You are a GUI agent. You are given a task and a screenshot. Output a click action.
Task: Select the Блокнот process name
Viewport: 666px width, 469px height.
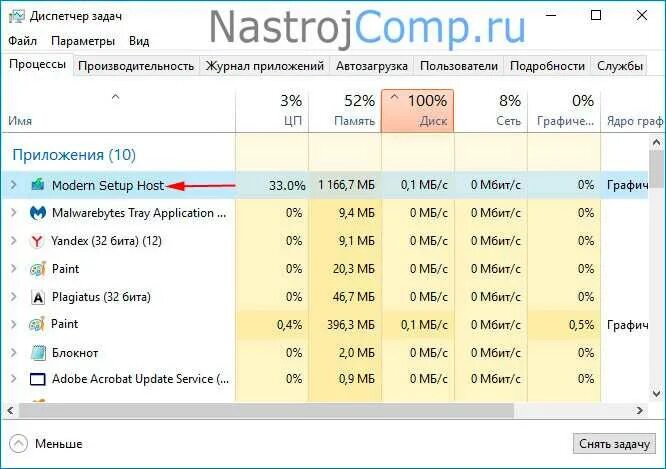[75, 353]
